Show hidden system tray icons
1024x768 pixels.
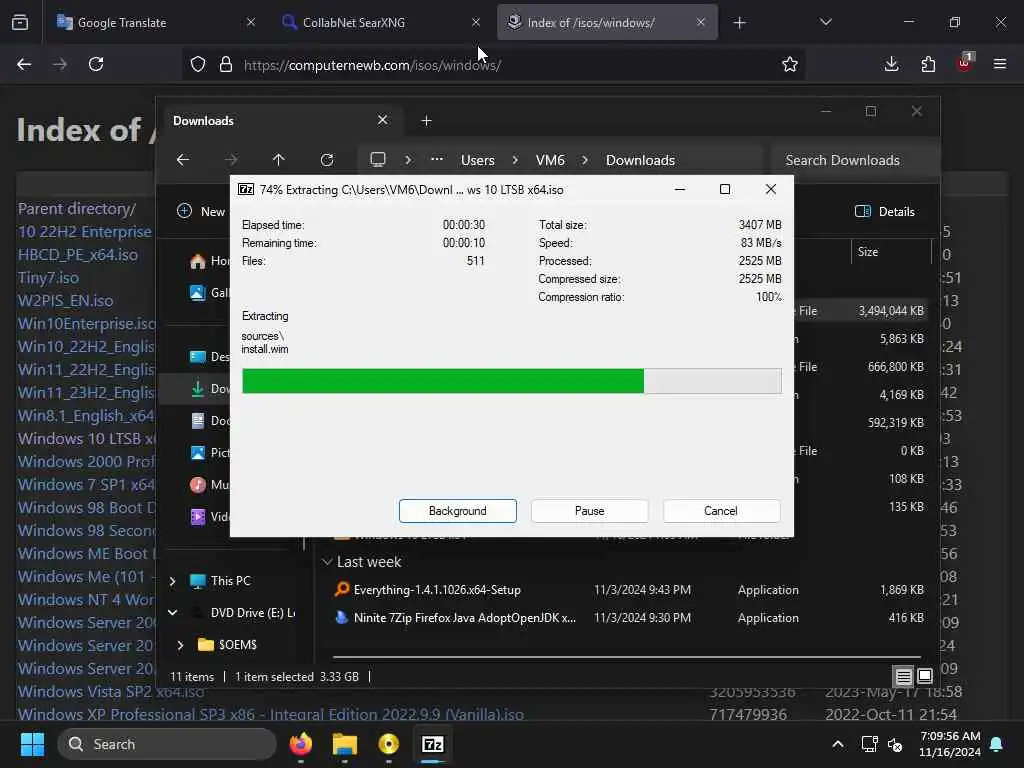(837, 744)
